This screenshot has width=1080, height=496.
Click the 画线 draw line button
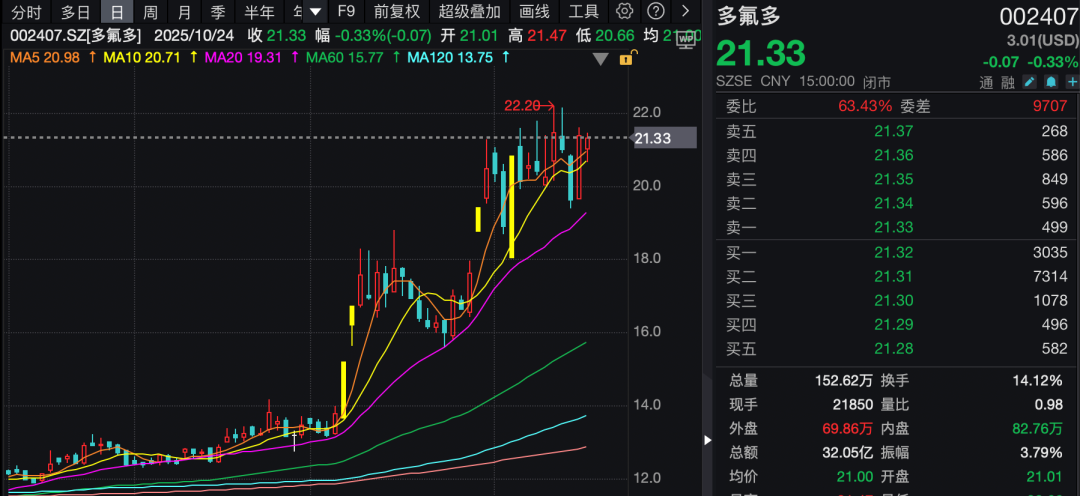click(535, 12)
